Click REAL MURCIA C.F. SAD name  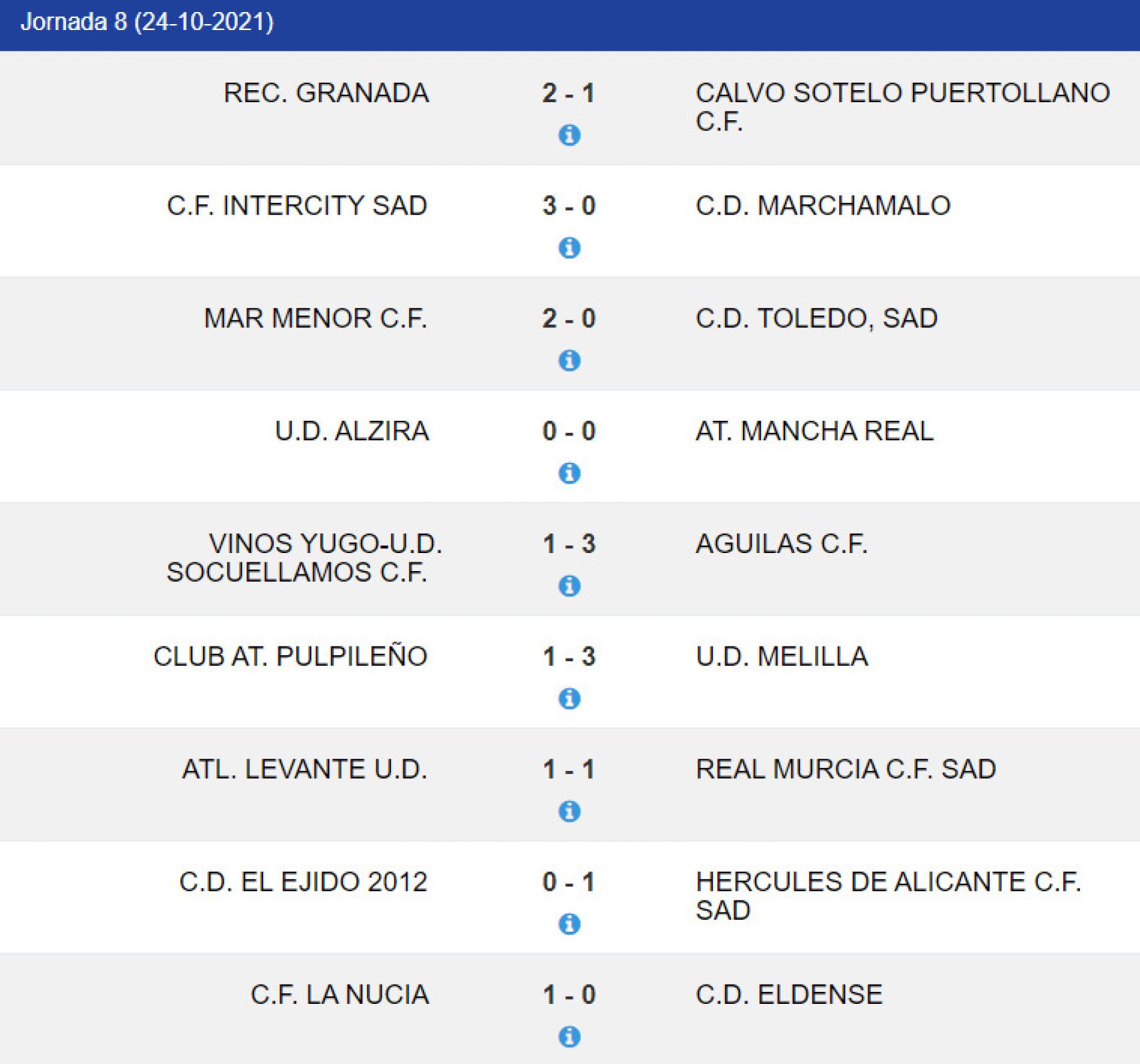click(845, 769)
